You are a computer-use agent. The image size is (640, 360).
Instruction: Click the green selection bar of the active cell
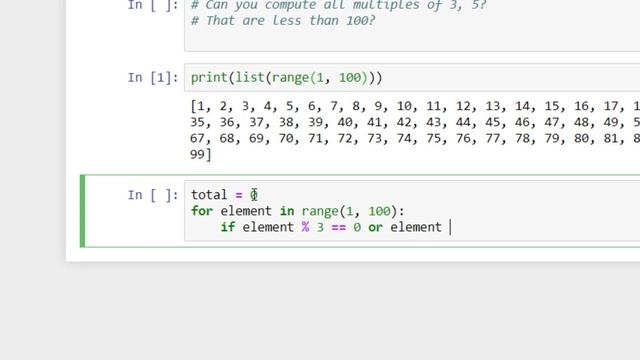click(82, 211)
